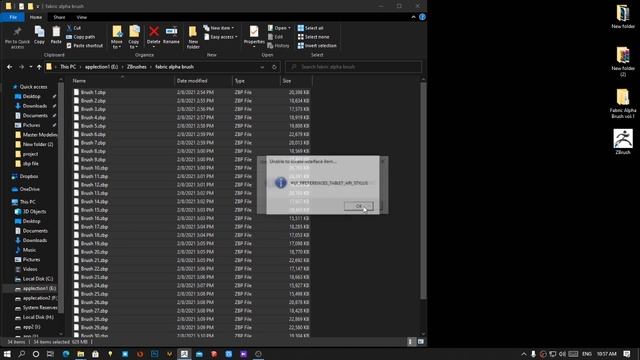Viewport: 640px width, 360px height.
Task: Click the taskbar Search icon
Action: [22, 354]
